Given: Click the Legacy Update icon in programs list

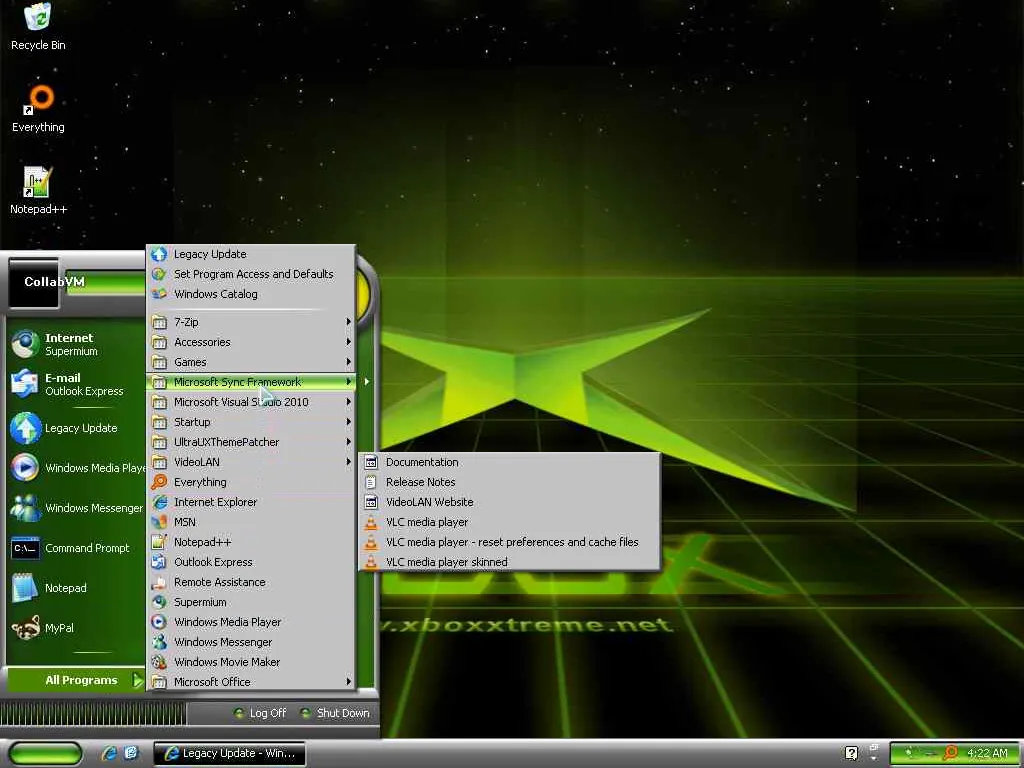Looking at the screenshot, I should point(159,254).
